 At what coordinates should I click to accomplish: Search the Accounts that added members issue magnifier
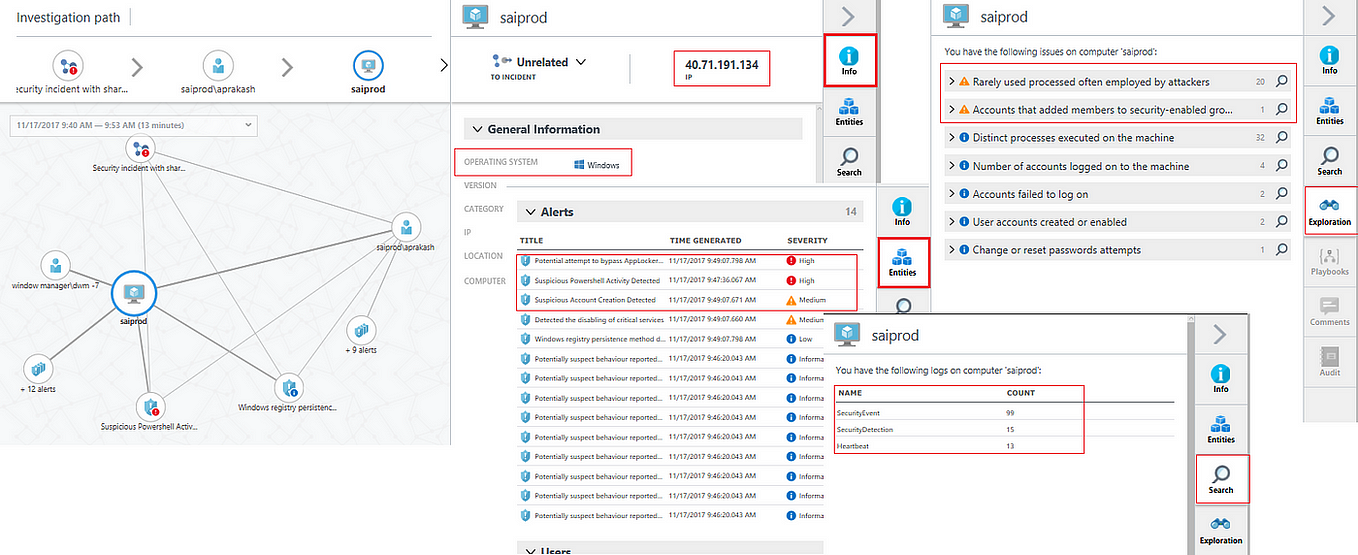pyautogui.click(x=1281, y=109)
